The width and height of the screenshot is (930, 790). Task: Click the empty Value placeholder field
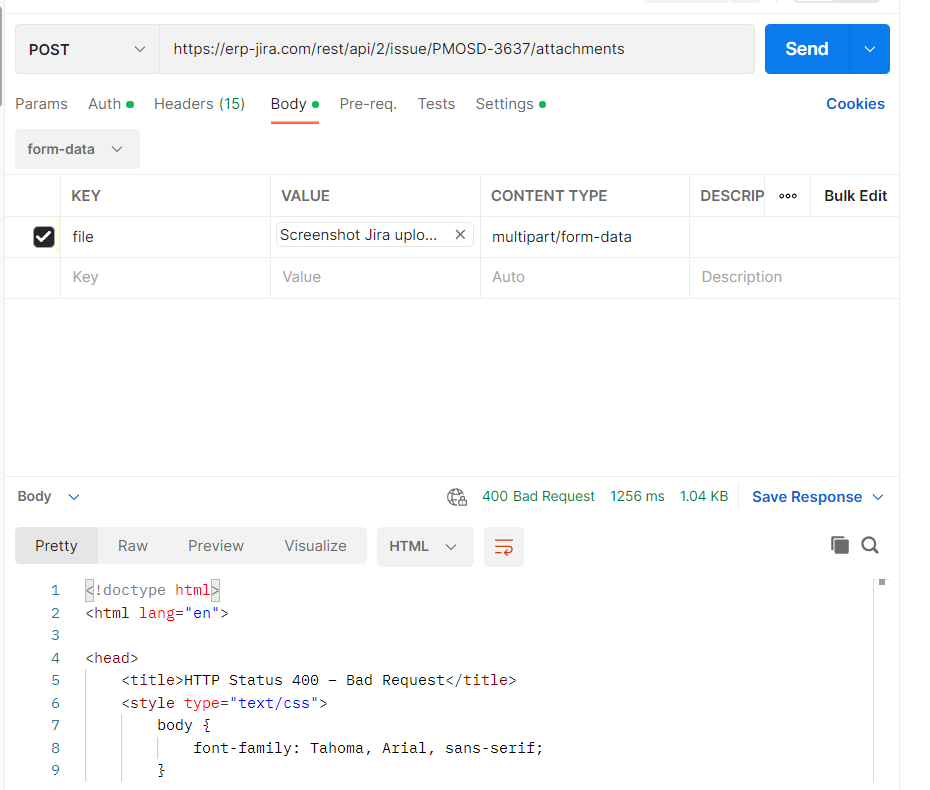click(x=375, y=277)
